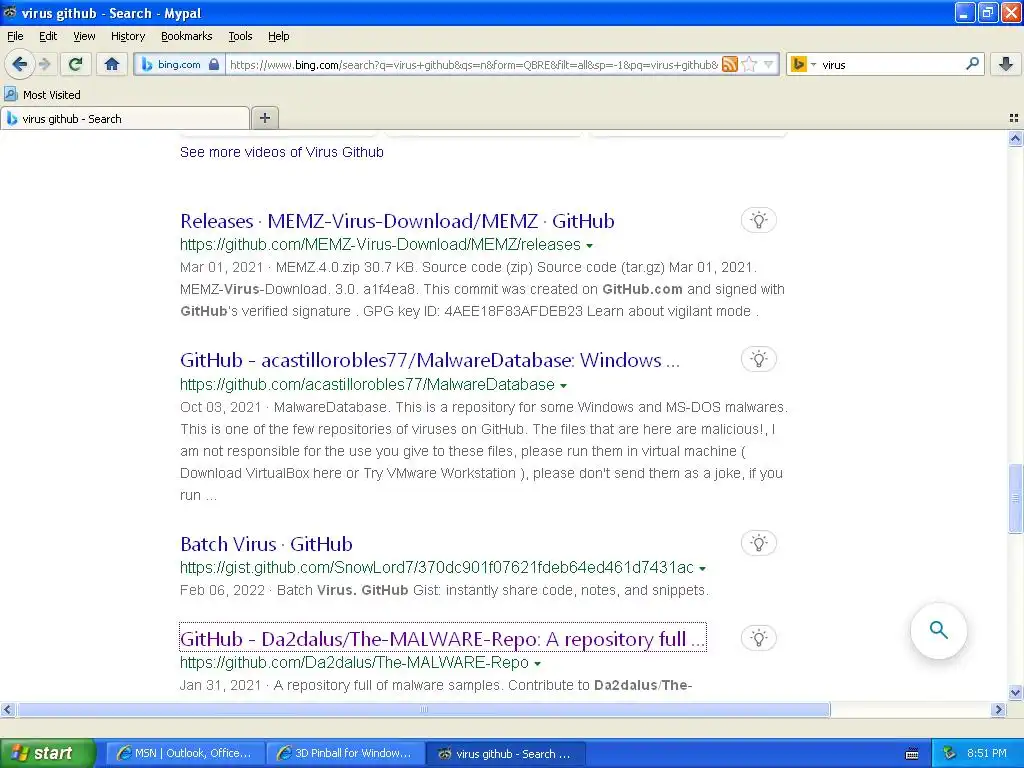Screen dimensions: 1024x768
Task: Click the address bar URL field
Action: click(473, 64)
